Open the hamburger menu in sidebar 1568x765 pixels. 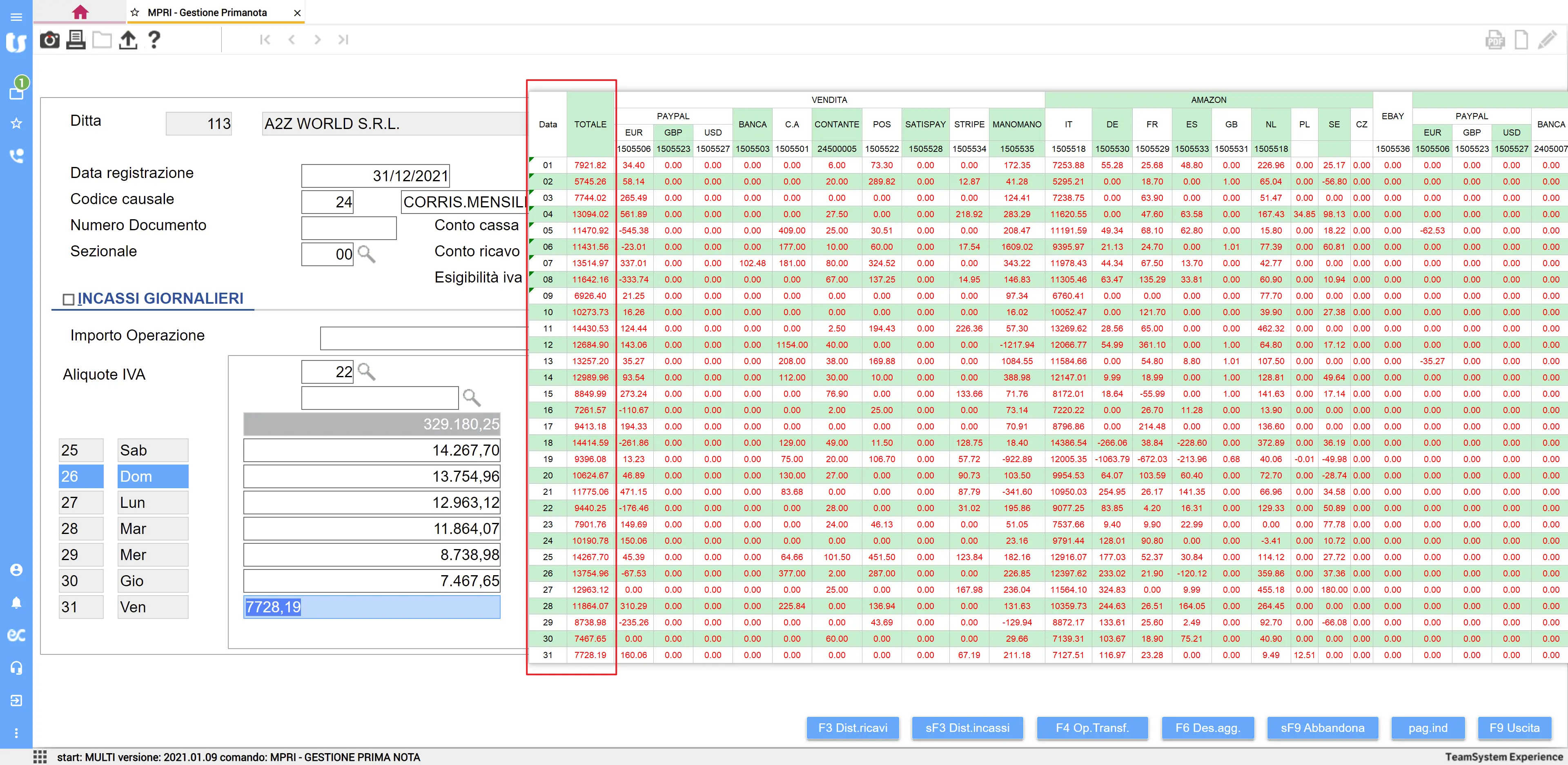(16, 17)
